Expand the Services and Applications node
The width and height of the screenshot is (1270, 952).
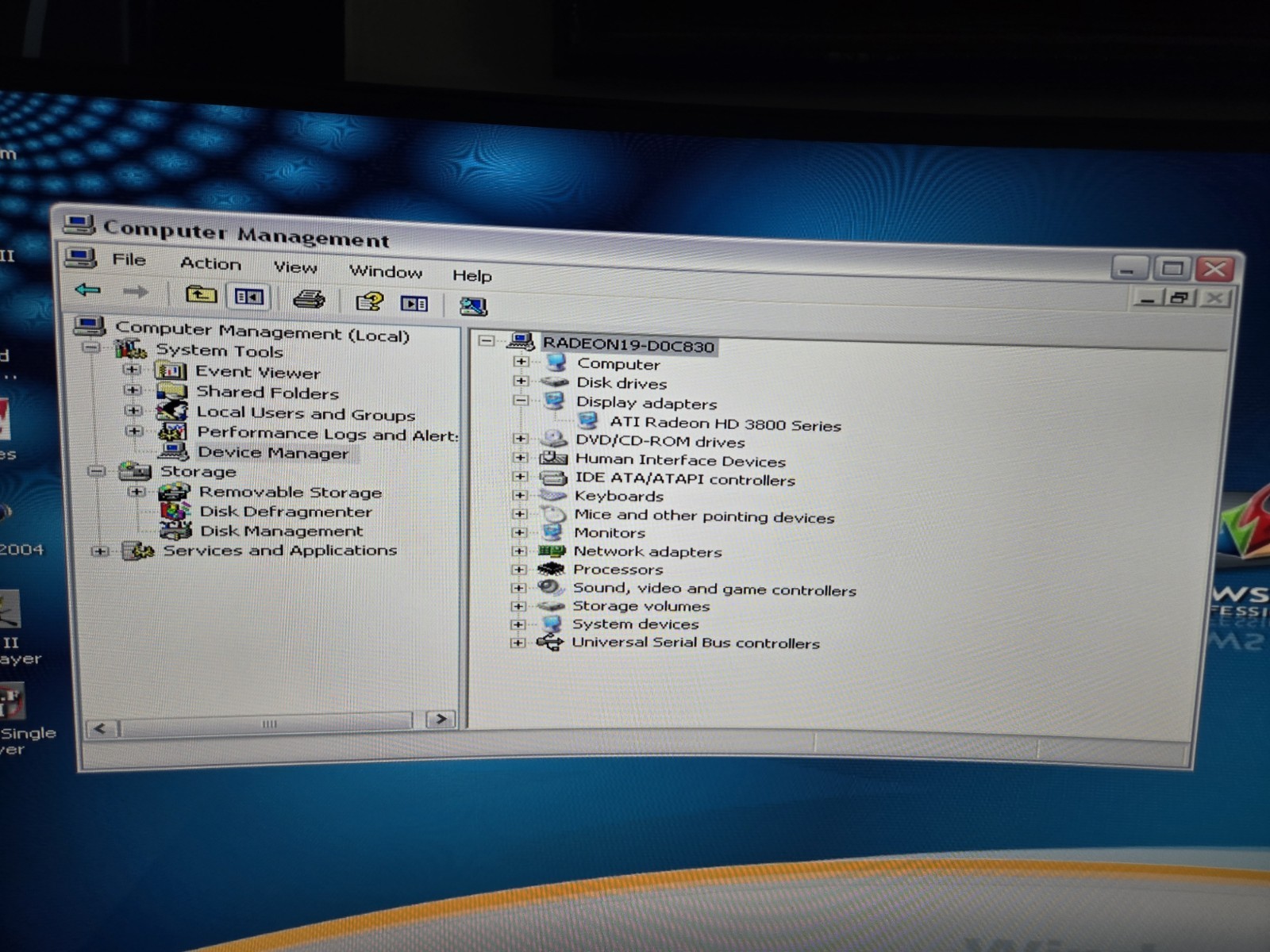tap(100, 551)
